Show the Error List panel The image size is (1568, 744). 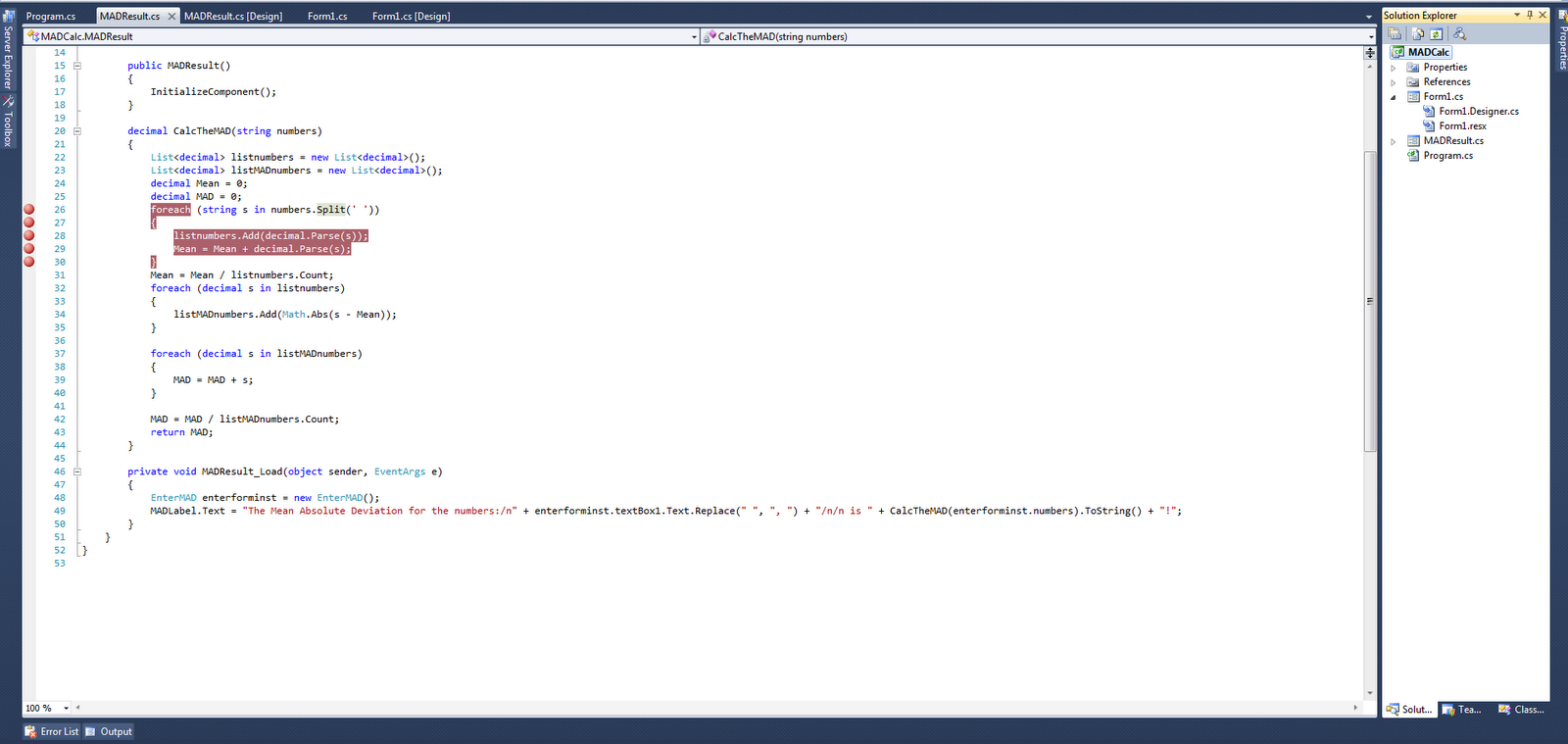[52, 731]
